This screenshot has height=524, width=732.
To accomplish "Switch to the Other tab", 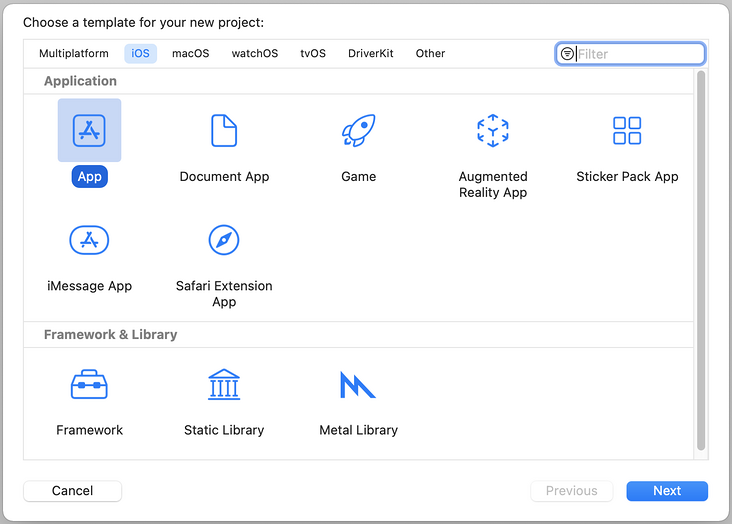I will (430, 53).
